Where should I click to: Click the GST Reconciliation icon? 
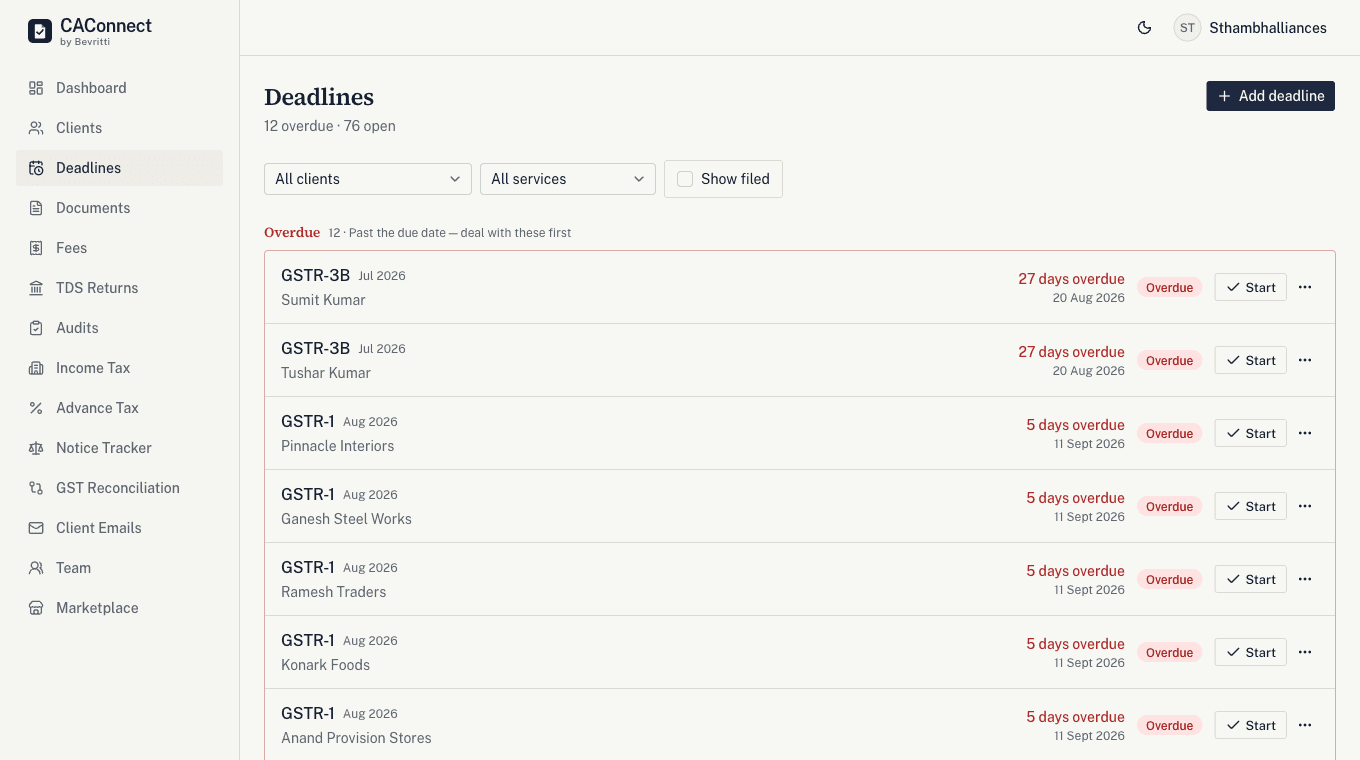[x=36, y=488]
